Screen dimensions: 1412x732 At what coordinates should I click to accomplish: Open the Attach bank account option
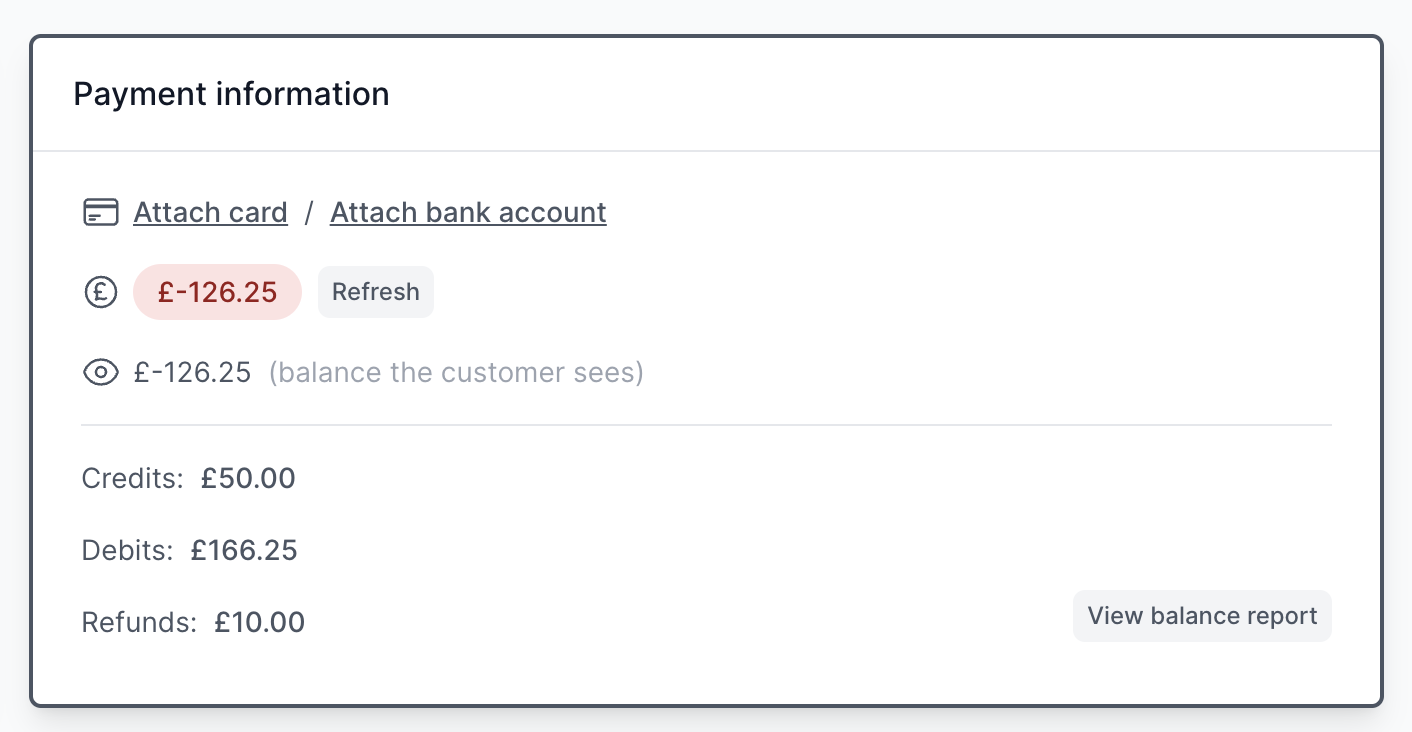pyautogui.click(x=468, y=212)
